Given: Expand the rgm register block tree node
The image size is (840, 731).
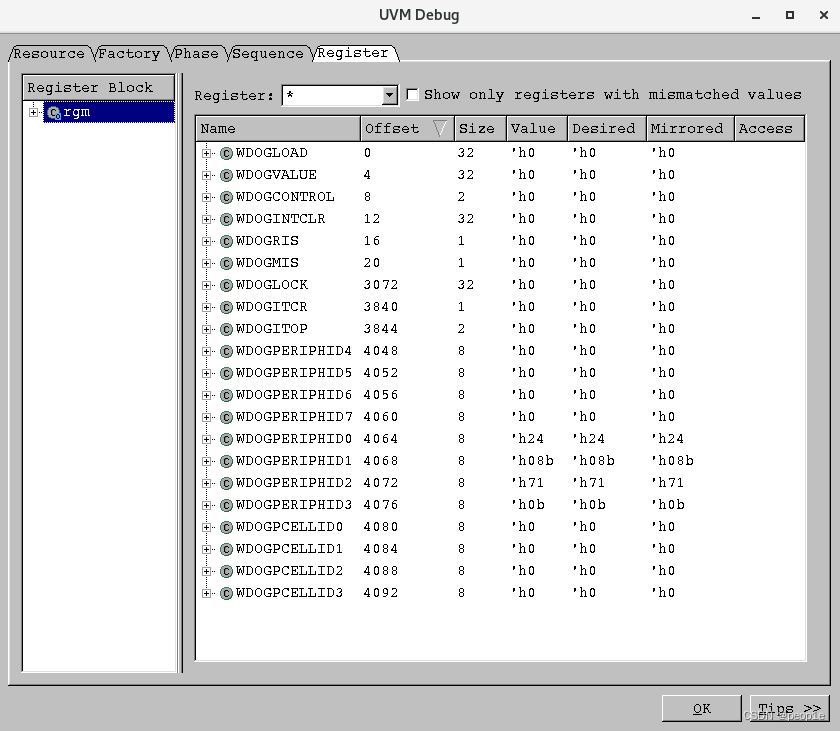Looking at the screenshot, I should [x=33, y=112].
